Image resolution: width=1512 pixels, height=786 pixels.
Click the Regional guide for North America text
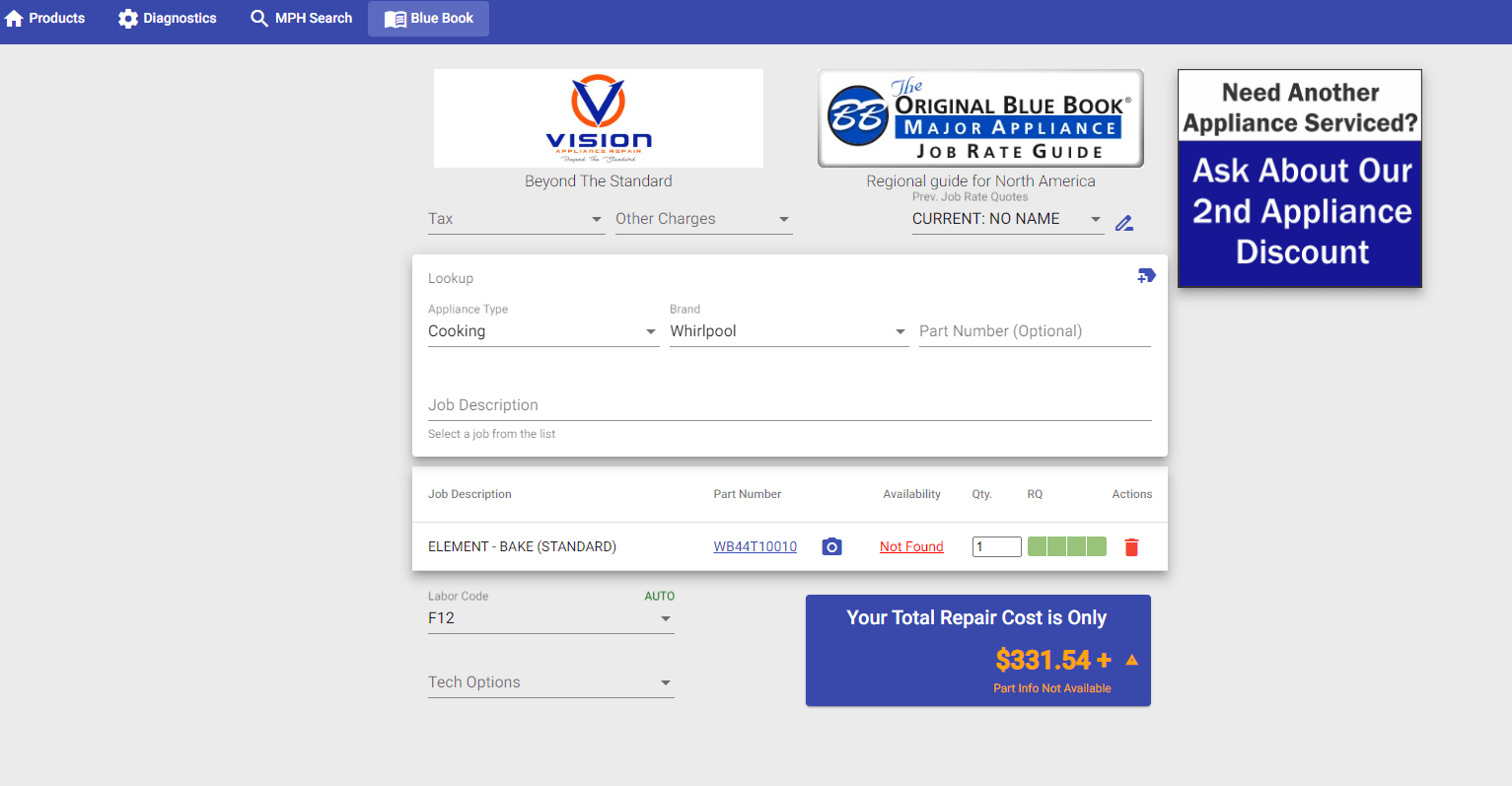click(980, 181)
